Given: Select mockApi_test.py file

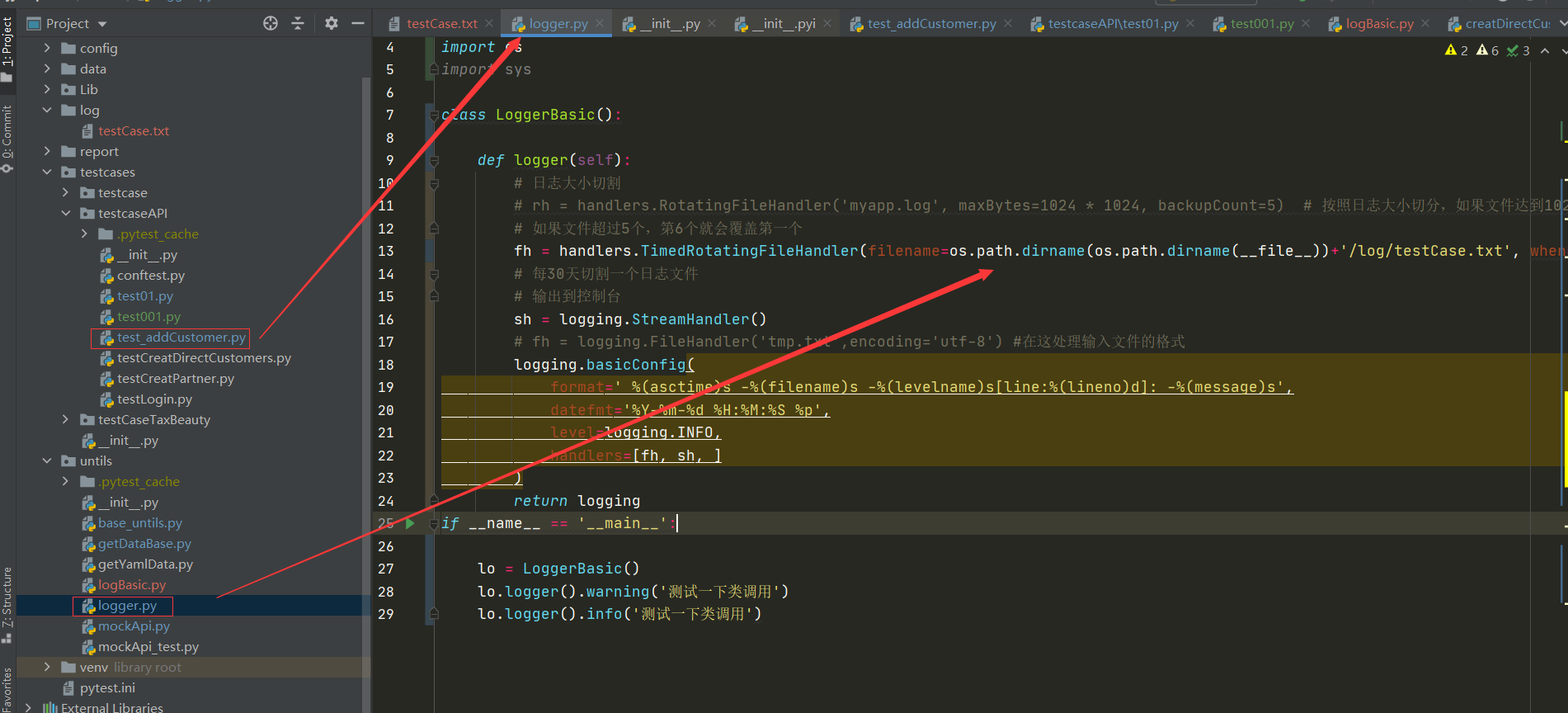Looking at the screenshot, I should (x=148, y=646).
